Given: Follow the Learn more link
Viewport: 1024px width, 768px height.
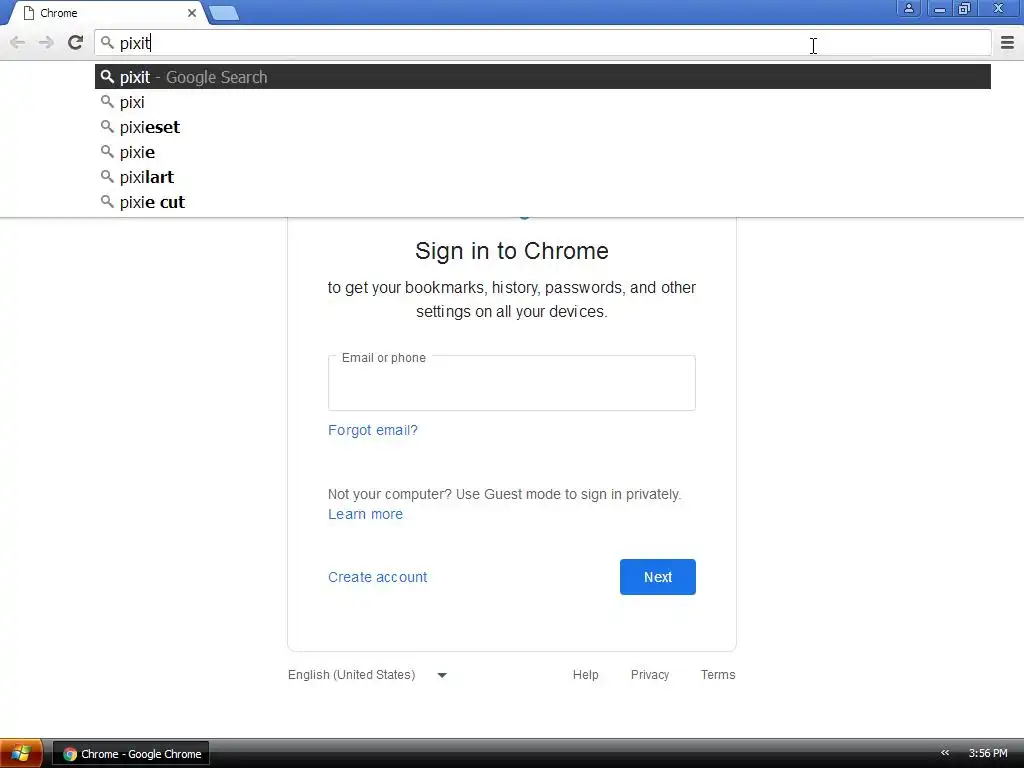Looking at the screenshot, I should [x=365, y=515].
